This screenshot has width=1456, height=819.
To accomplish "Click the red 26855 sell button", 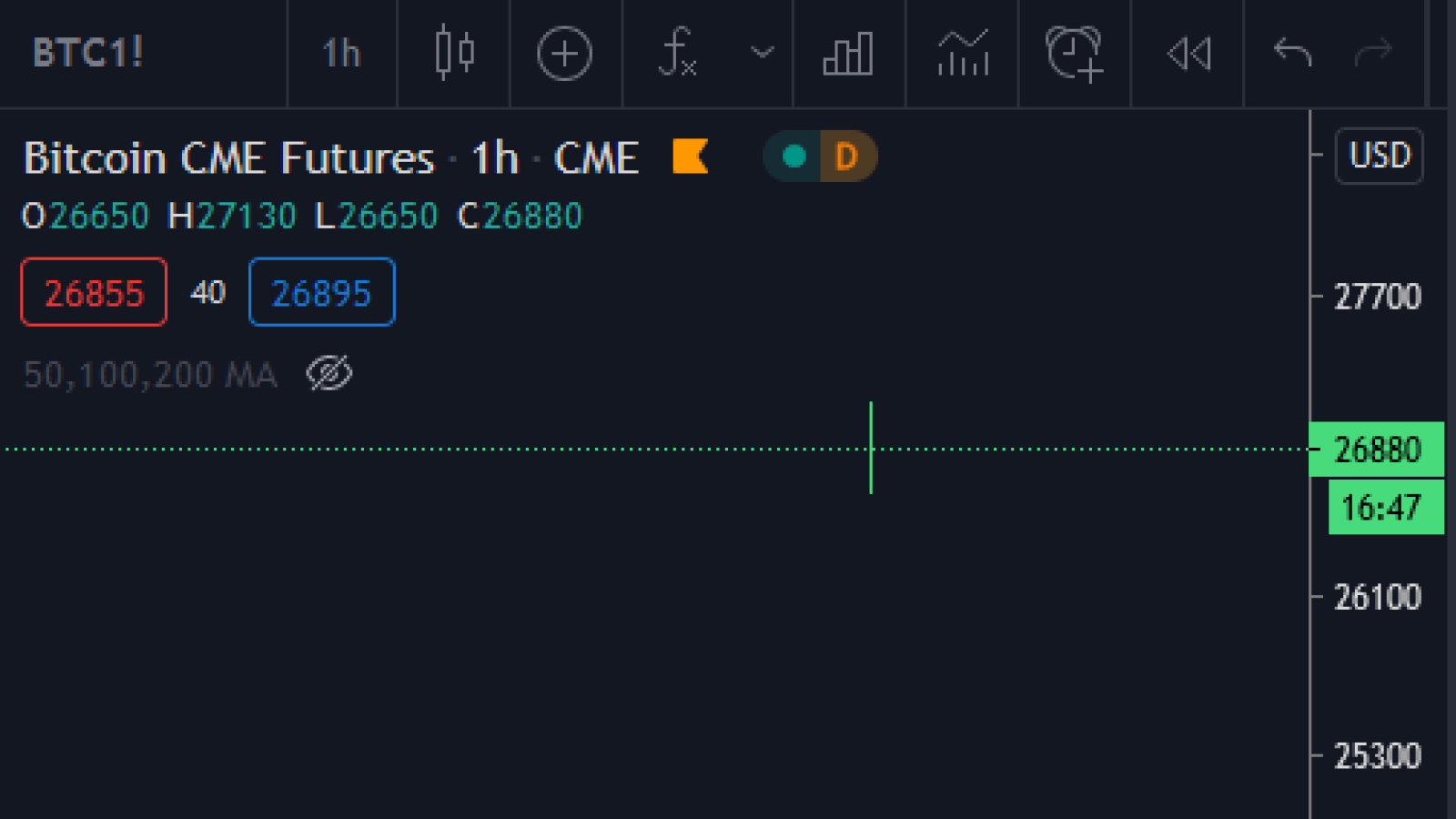I will (94, 292).
